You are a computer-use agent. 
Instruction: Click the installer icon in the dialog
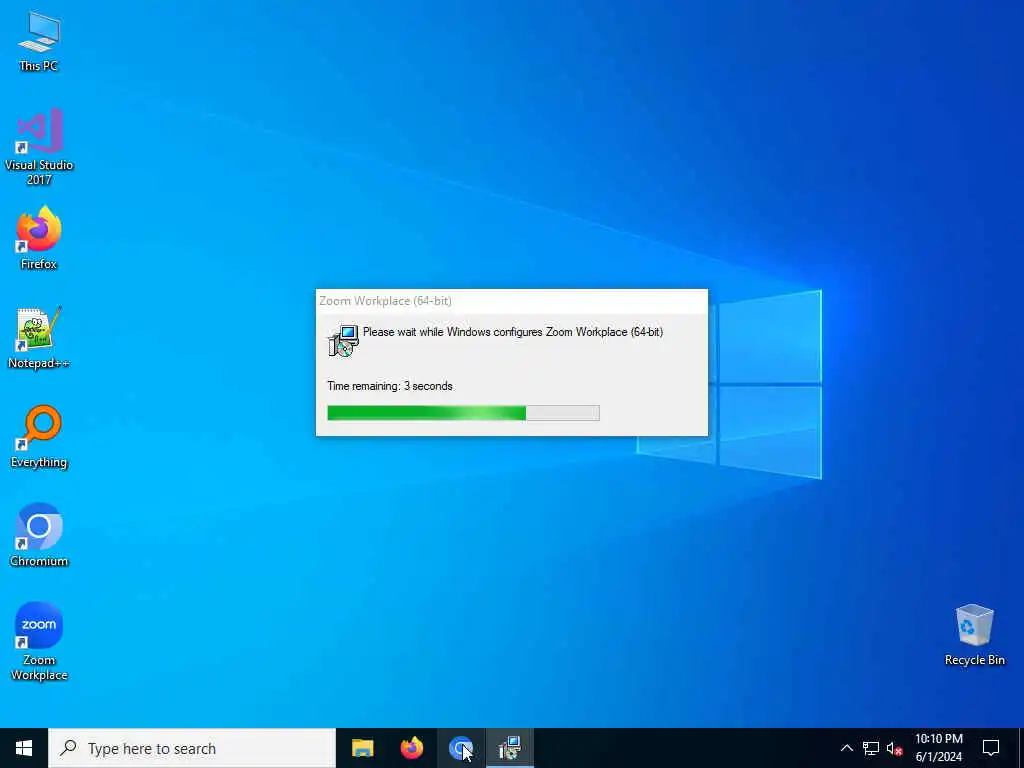(x=343, y=340)
